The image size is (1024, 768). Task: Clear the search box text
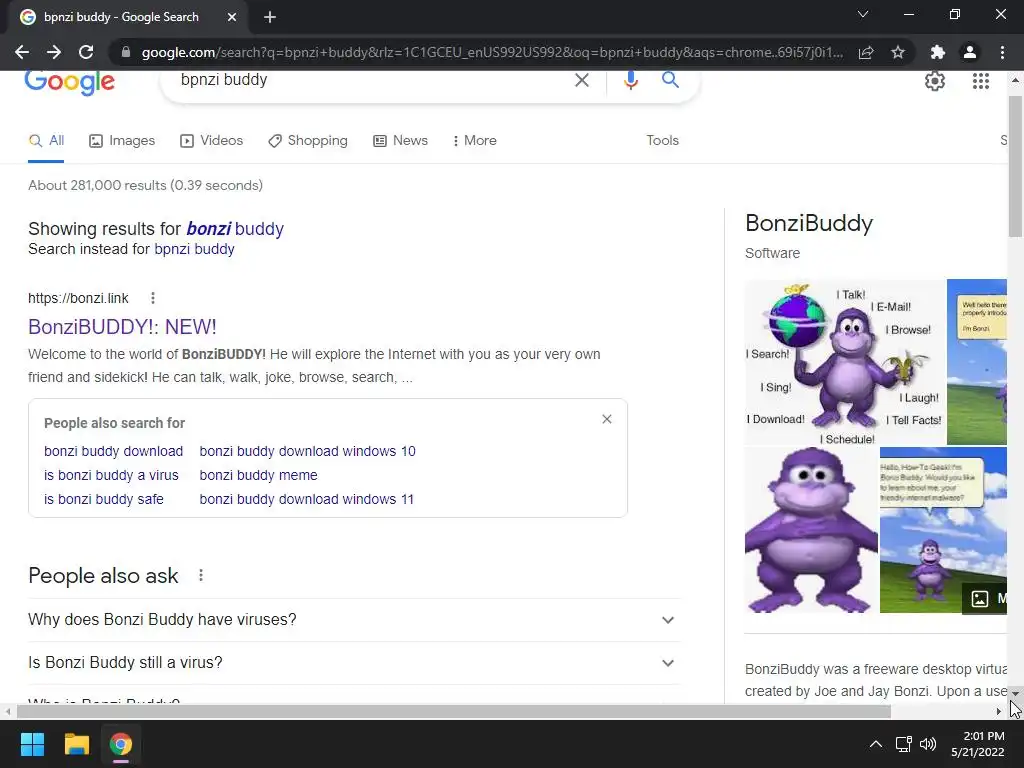pos(582,80)
